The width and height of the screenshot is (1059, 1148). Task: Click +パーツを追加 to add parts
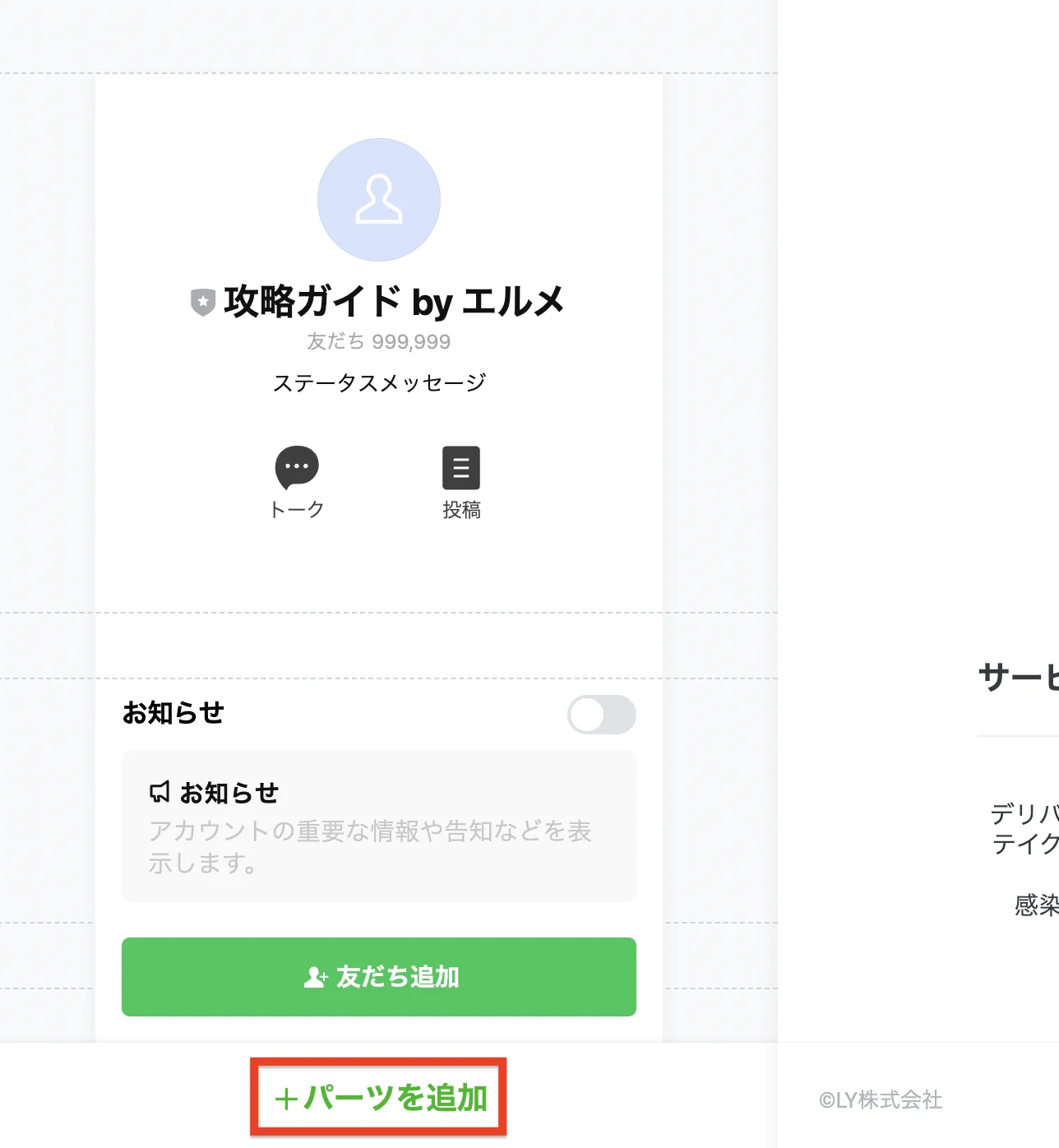pyautogui.click(x=379, y=1098)
